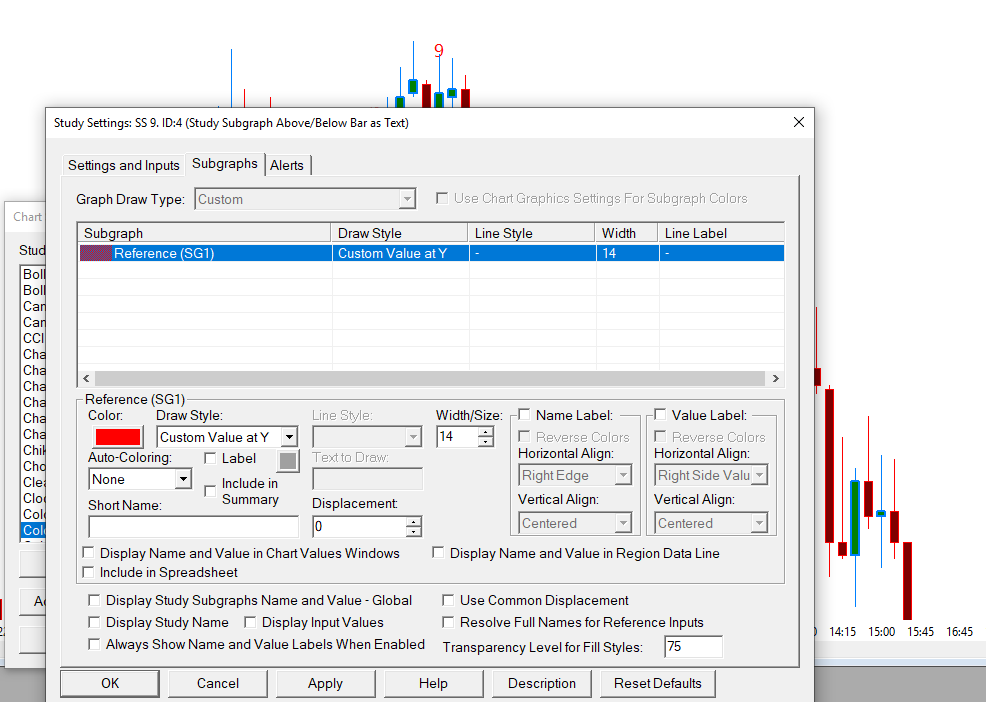Open the Alerts tab
986x702 pixels.
(x=287, y=165)
